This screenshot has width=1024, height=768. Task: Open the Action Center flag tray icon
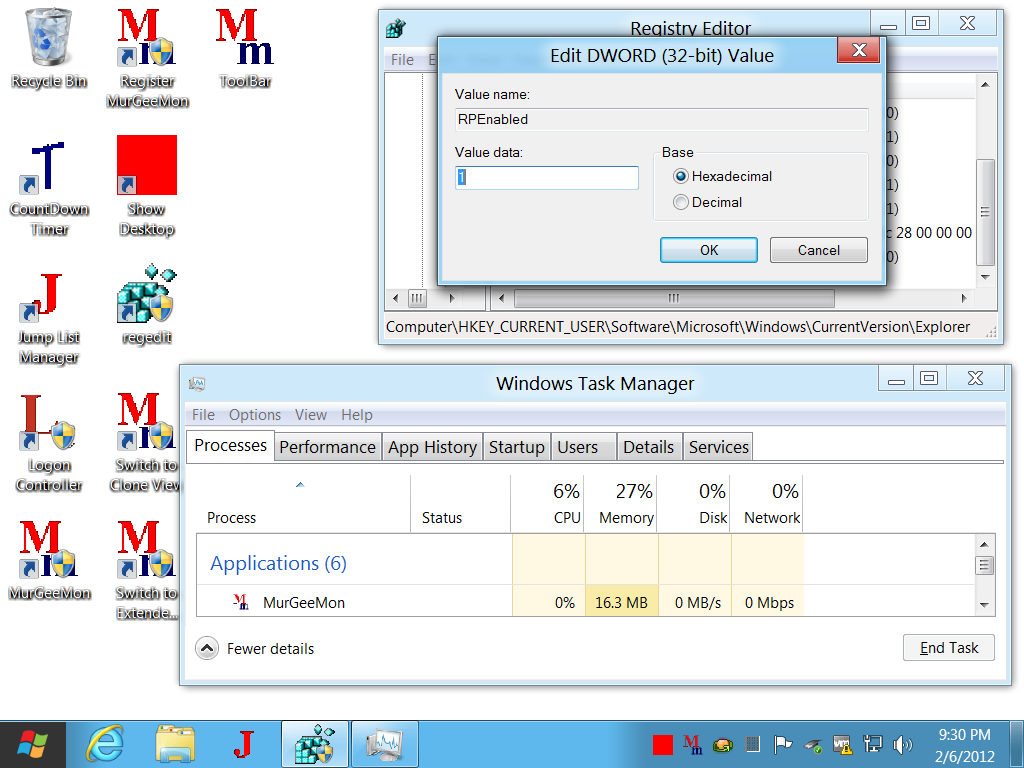[782, 744]
